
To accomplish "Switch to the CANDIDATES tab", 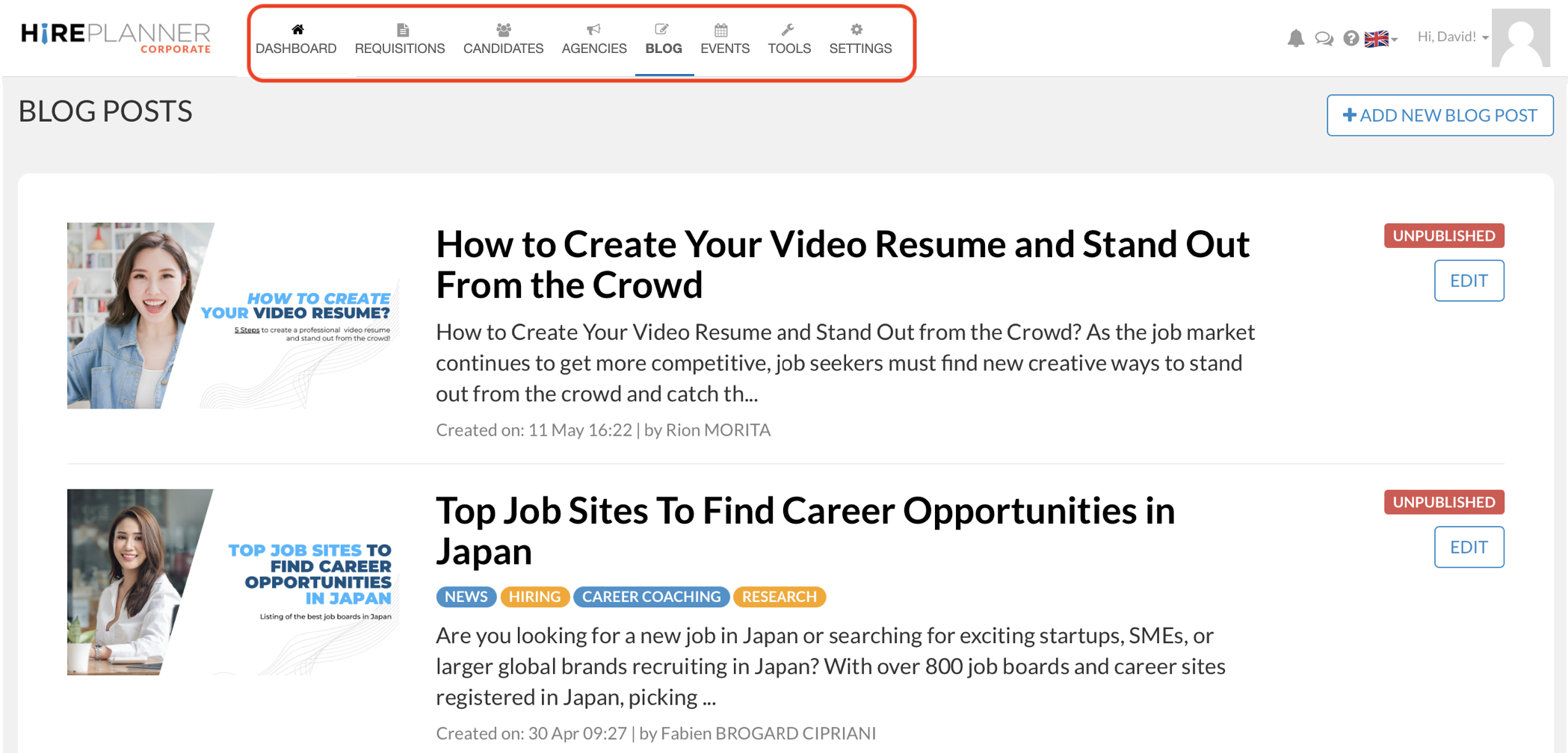I will (503, 48).
